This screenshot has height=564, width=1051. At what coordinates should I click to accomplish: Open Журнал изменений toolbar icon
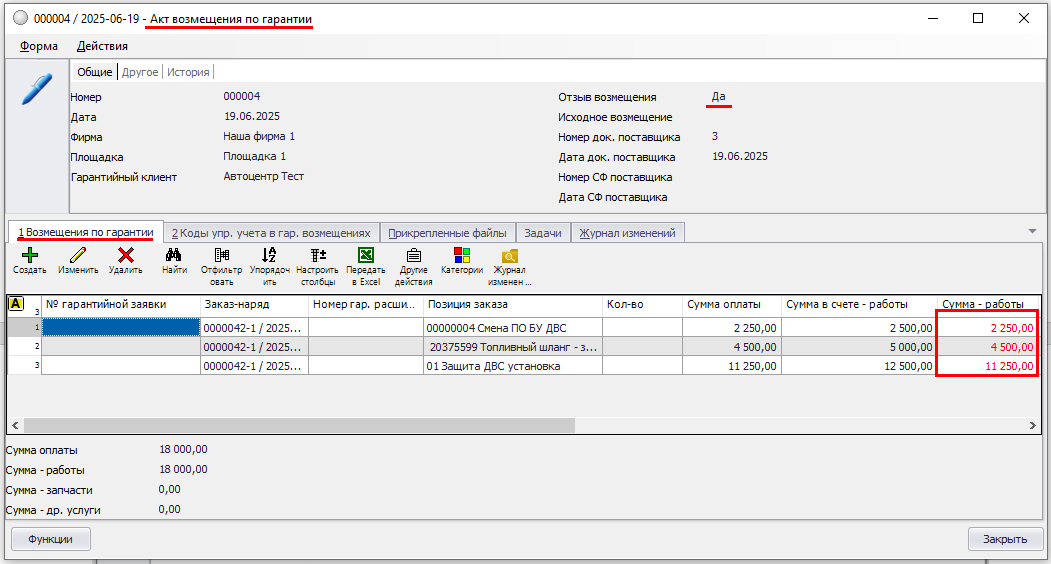[510, 256]
